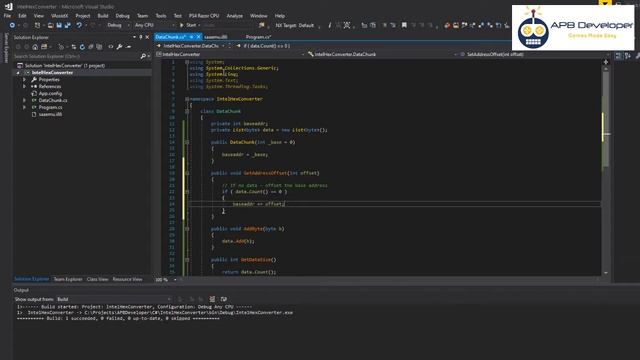Click the Save file toolbar icon

point(59,25)
